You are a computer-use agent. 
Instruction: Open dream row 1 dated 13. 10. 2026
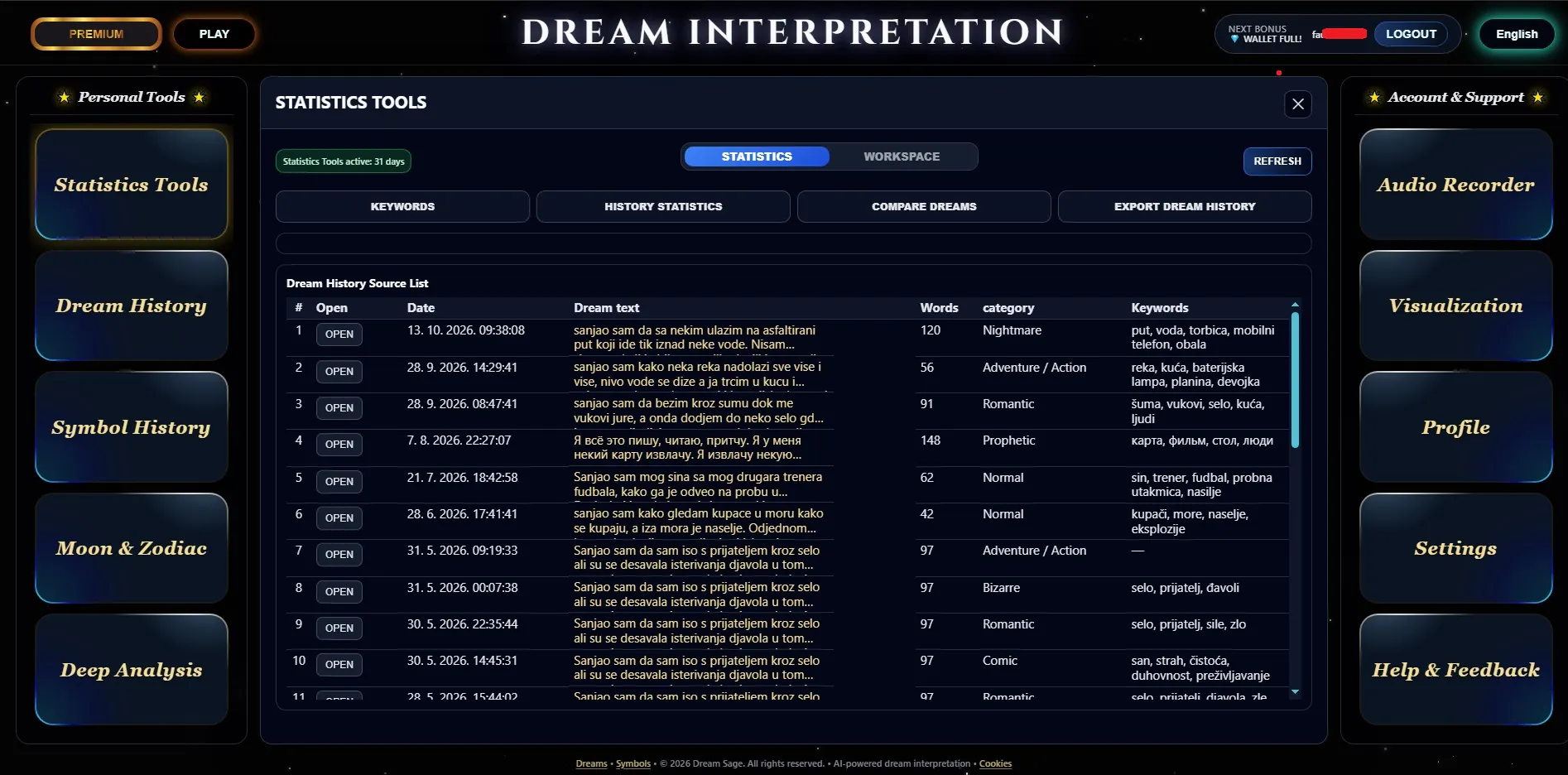(x=339, y=335)
